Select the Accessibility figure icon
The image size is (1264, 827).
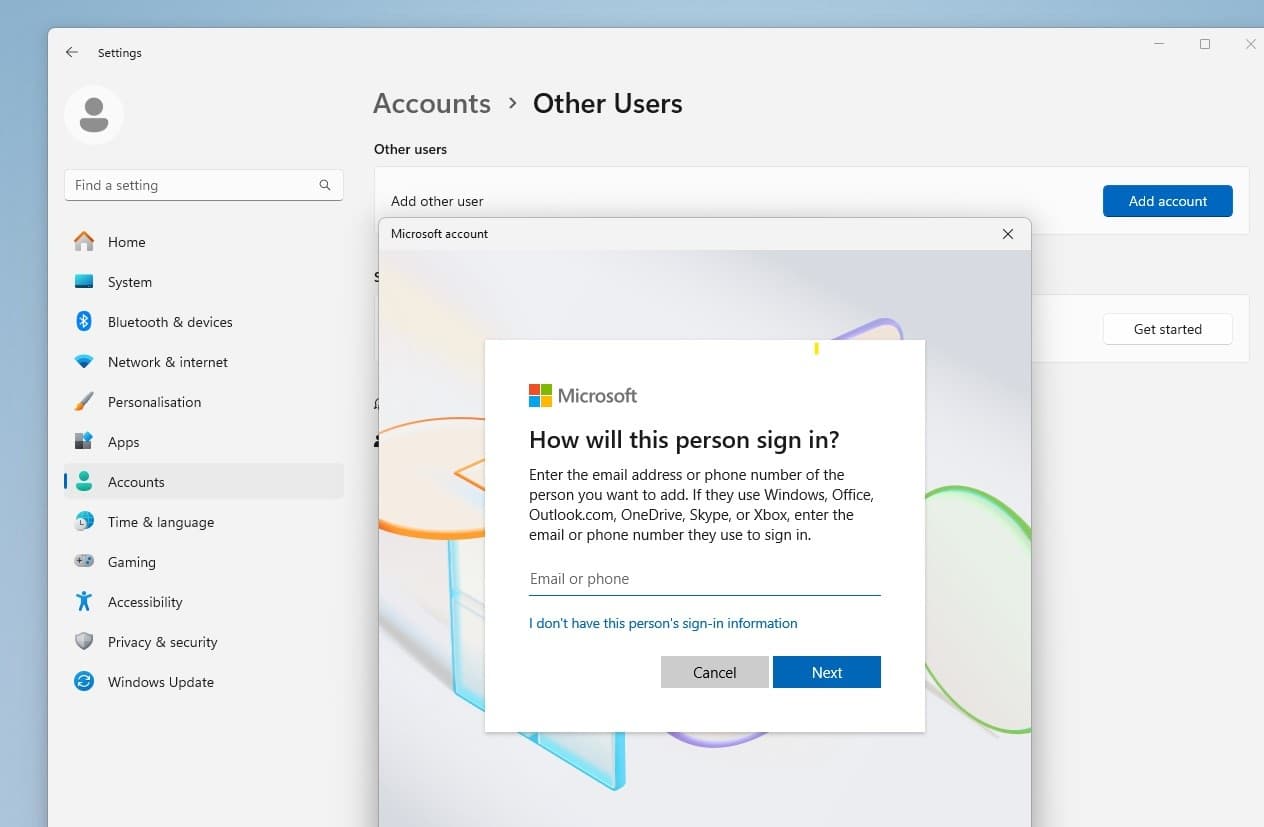tap(84, 602)
